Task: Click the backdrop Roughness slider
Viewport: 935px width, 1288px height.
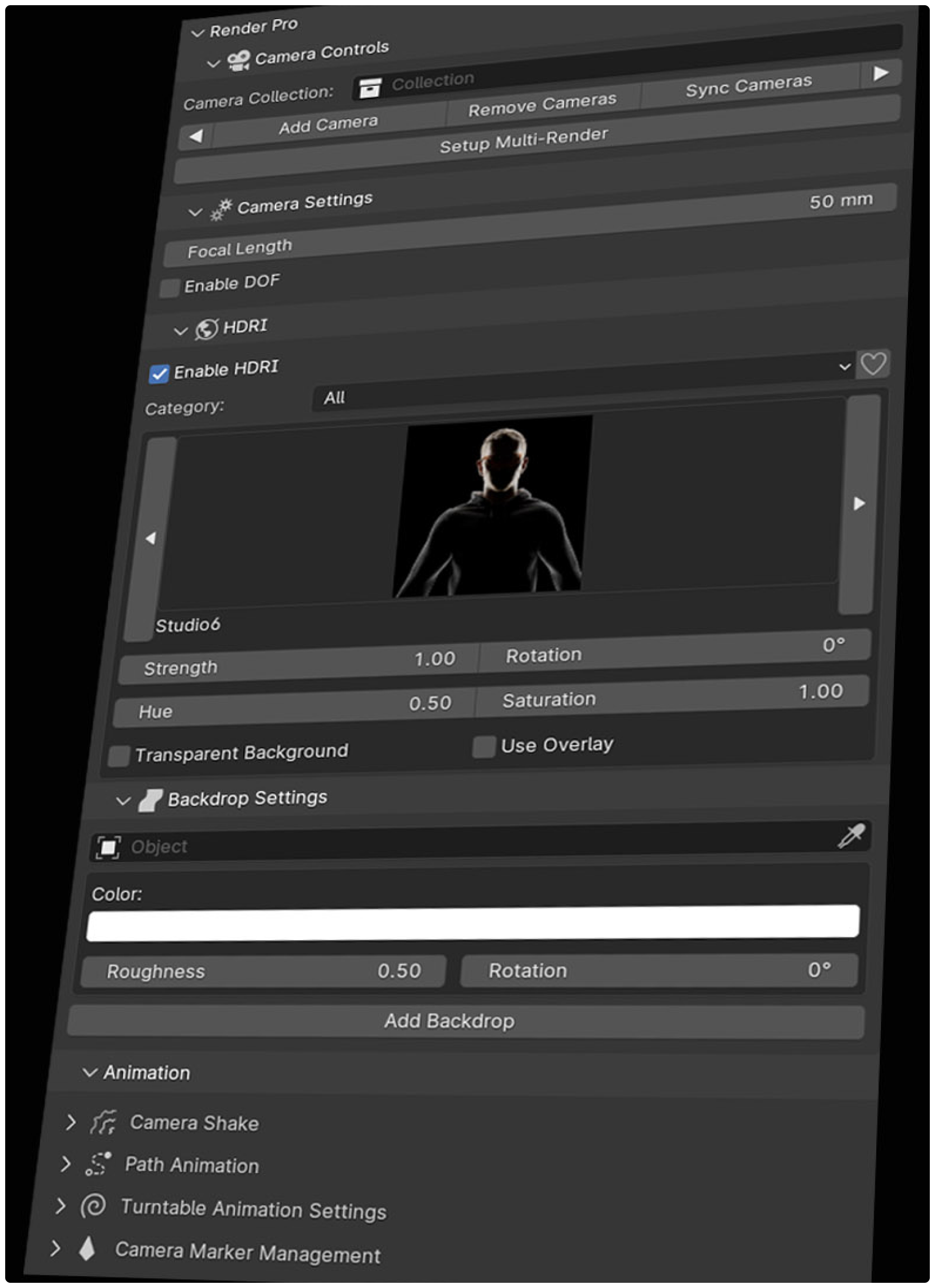Action: tap(264, 971)
